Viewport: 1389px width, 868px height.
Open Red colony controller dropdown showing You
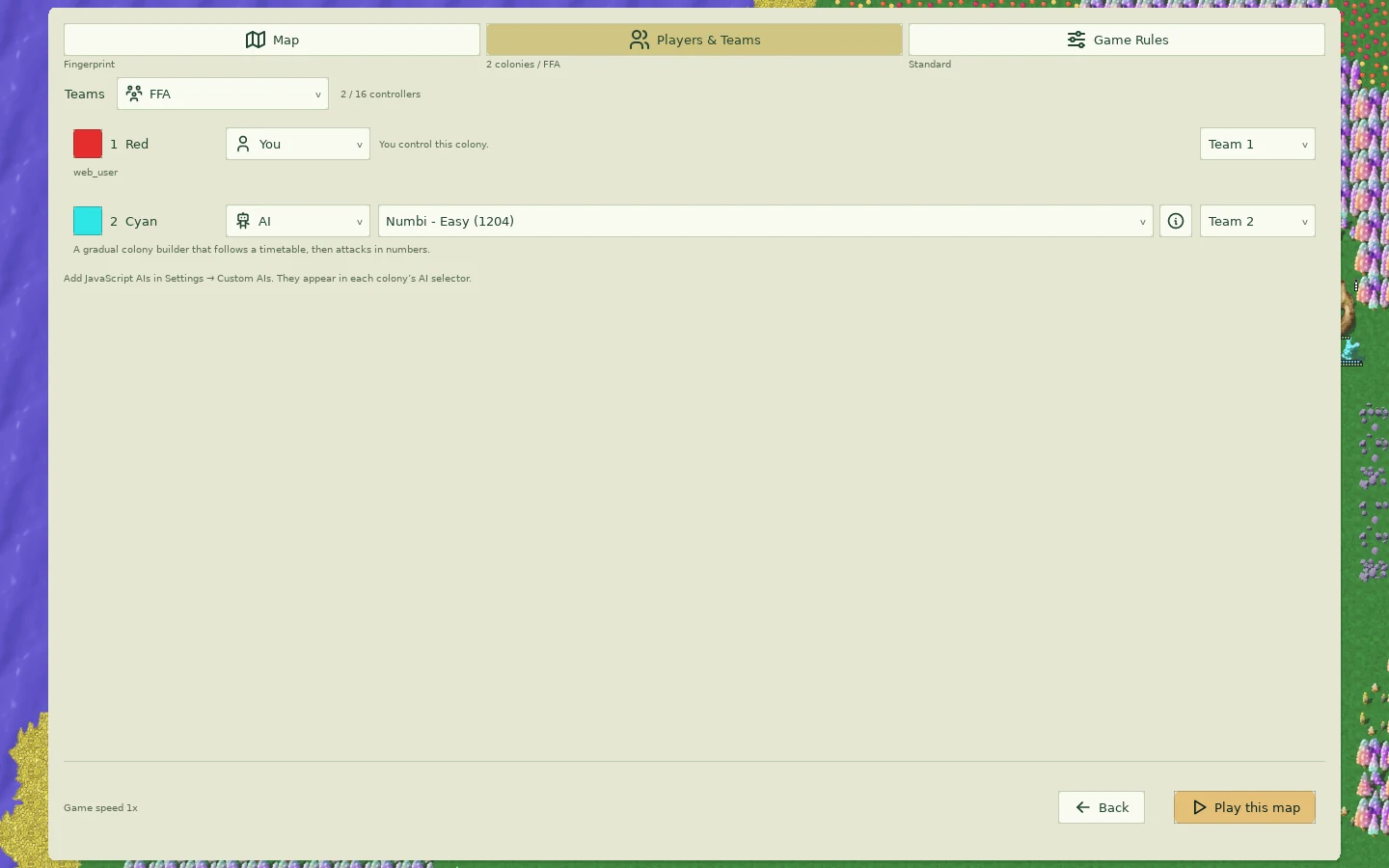click(298, 144)
